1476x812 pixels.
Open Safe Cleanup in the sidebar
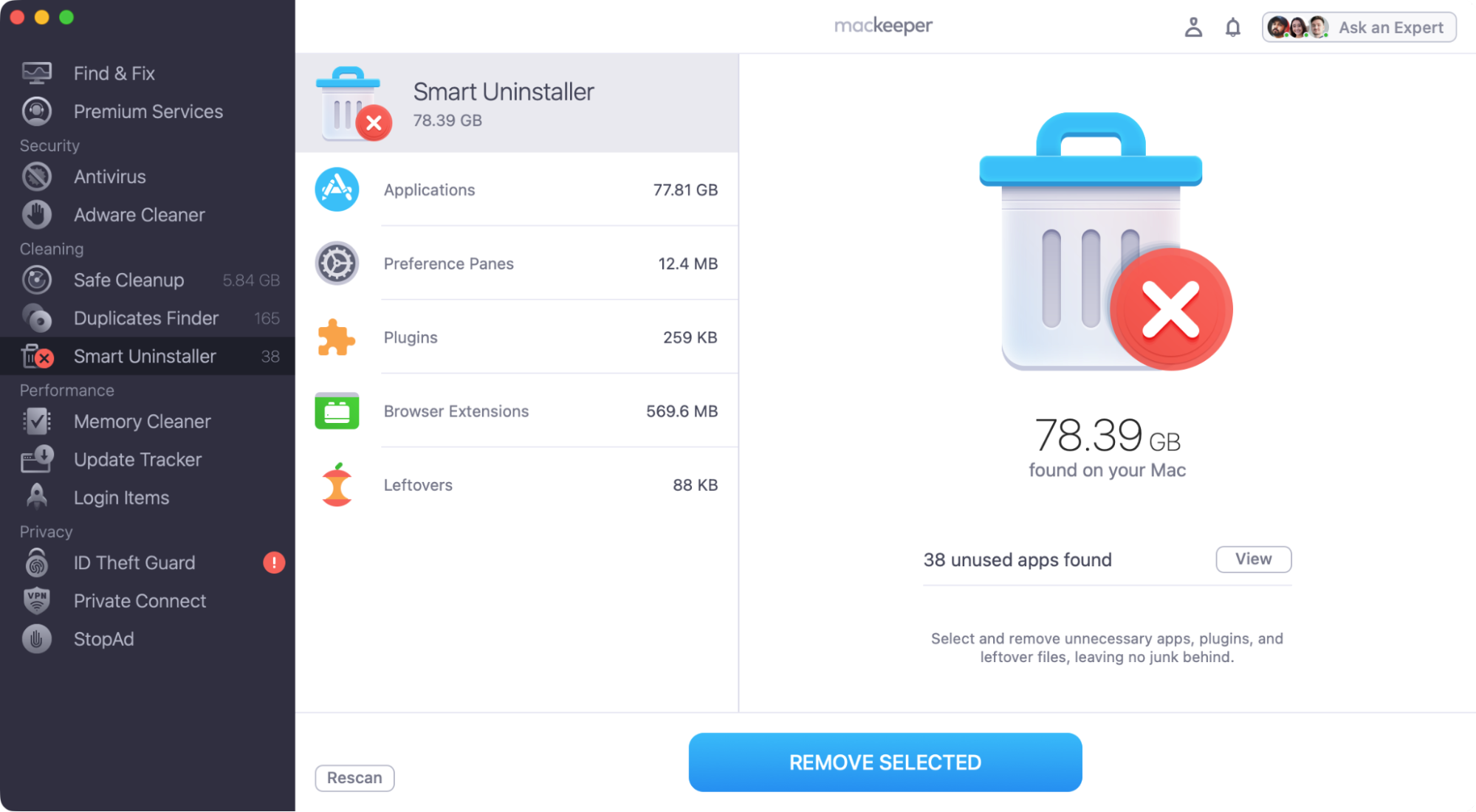coord(128,281)
